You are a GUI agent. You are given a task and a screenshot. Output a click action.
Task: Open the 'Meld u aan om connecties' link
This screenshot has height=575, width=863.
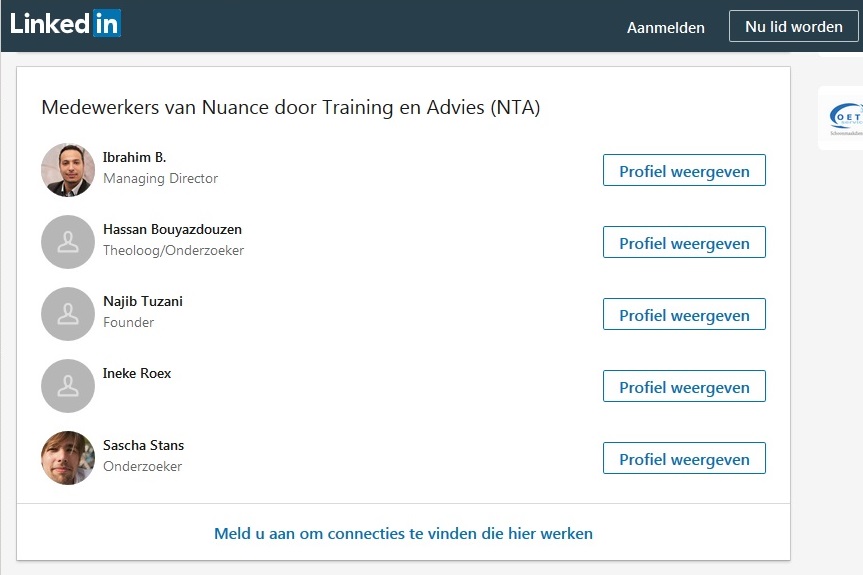pyautogui.click(x=403, y=533)
